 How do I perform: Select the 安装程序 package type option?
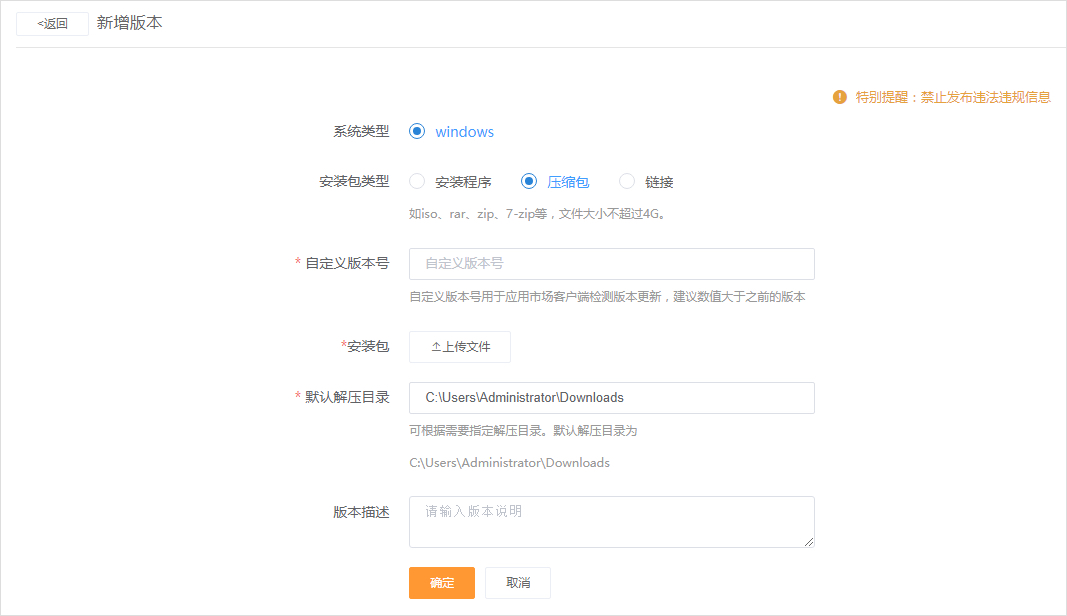point(416,181)
